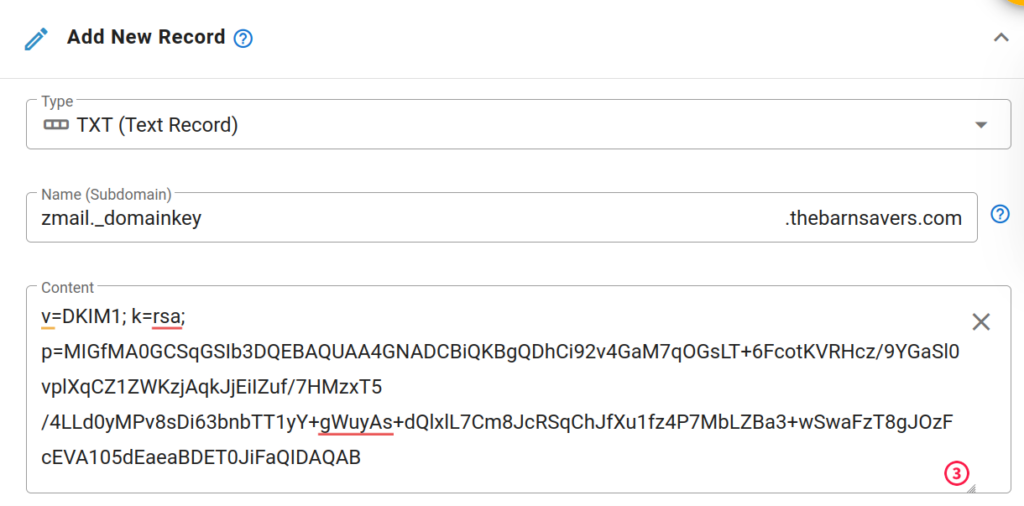This screenshot has height=506, width=1024.
Task: Clear the Content field with the X icon
Action: (981, 321)
